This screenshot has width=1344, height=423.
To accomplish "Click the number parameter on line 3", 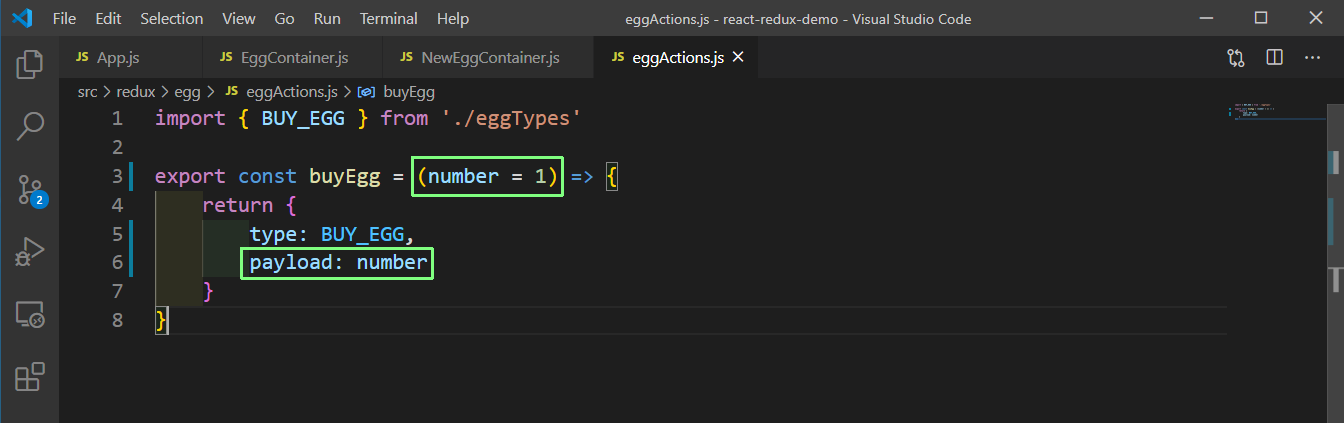I will click(x=463, y=176).
